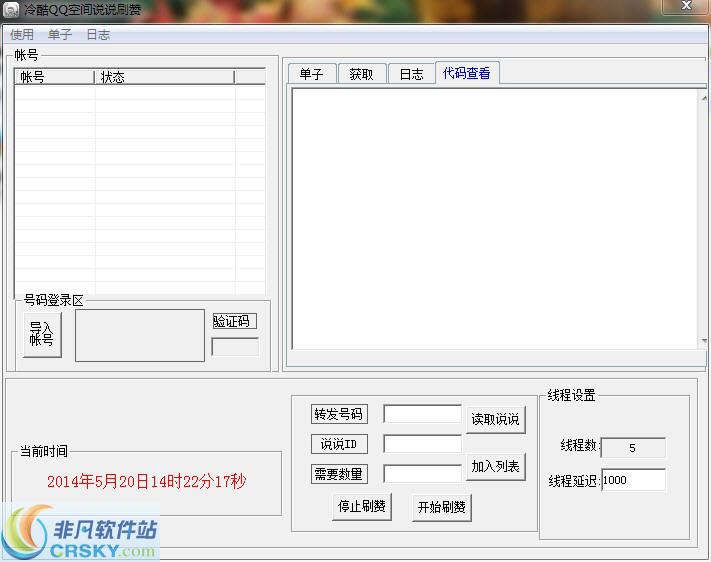Click the 读取说说 button

coord(495,419)
